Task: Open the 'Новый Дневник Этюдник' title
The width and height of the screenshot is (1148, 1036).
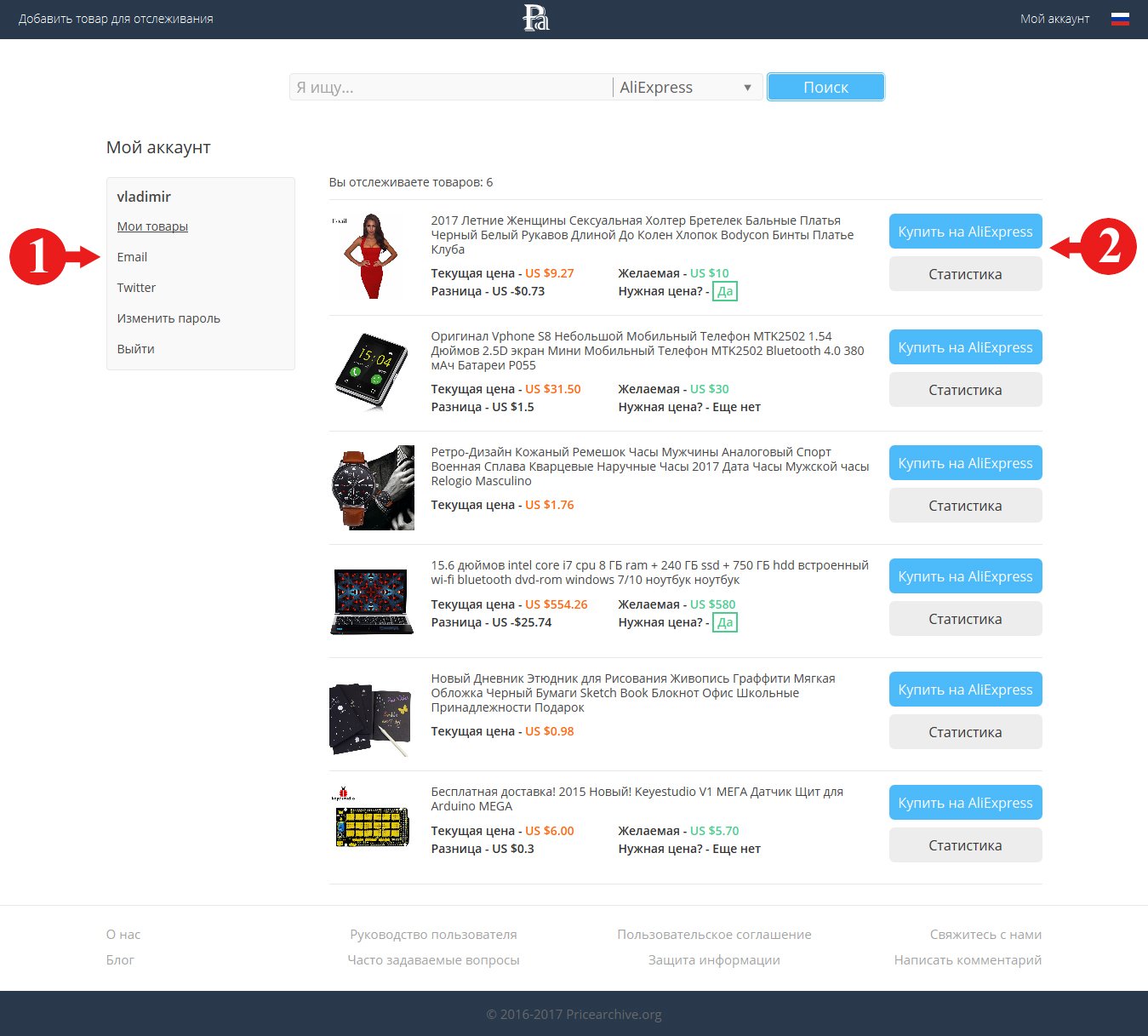Action: click(633, 693)
